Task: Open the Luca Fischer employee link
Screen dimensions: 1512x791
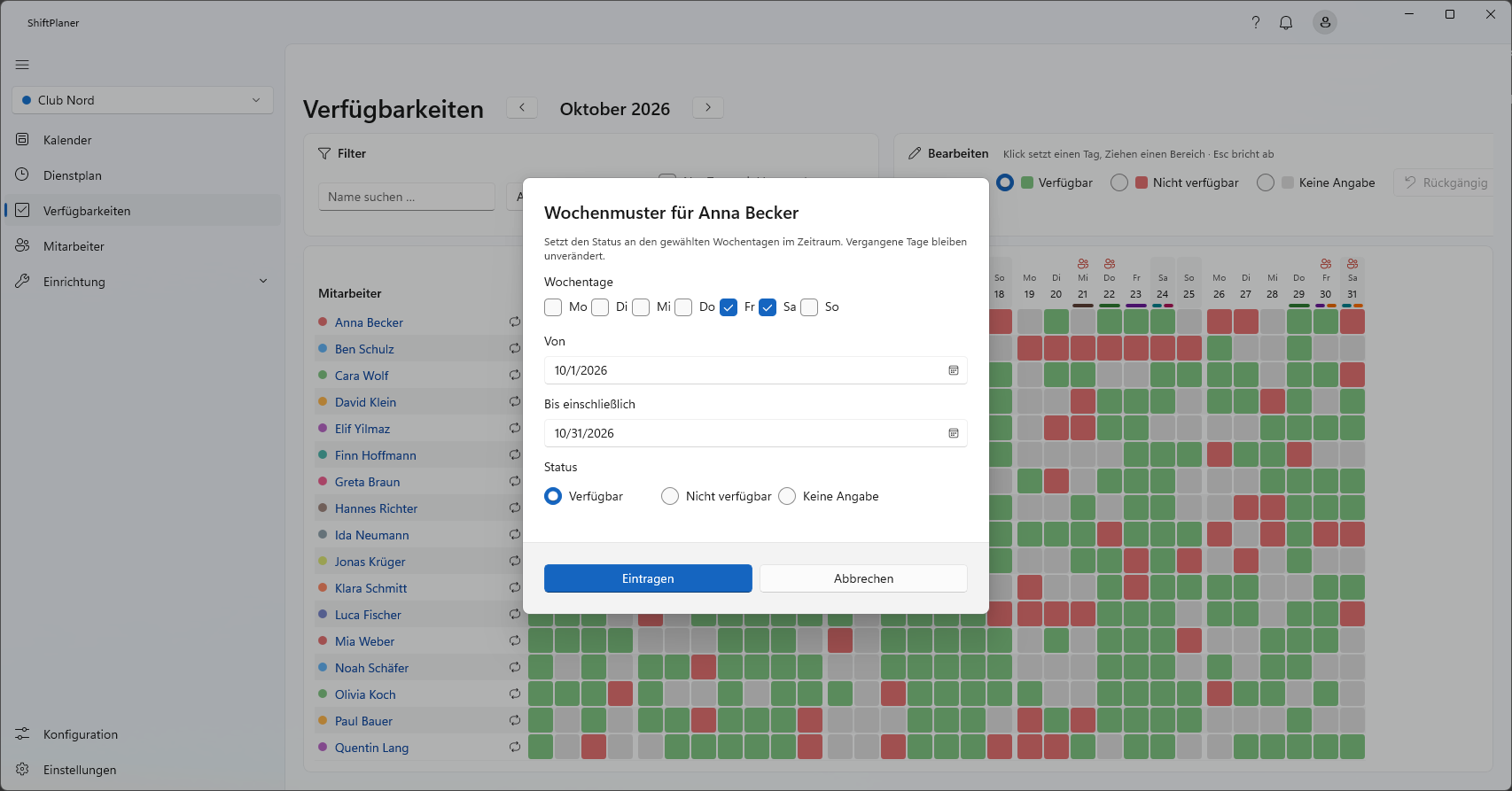Action: pos(368,615)
